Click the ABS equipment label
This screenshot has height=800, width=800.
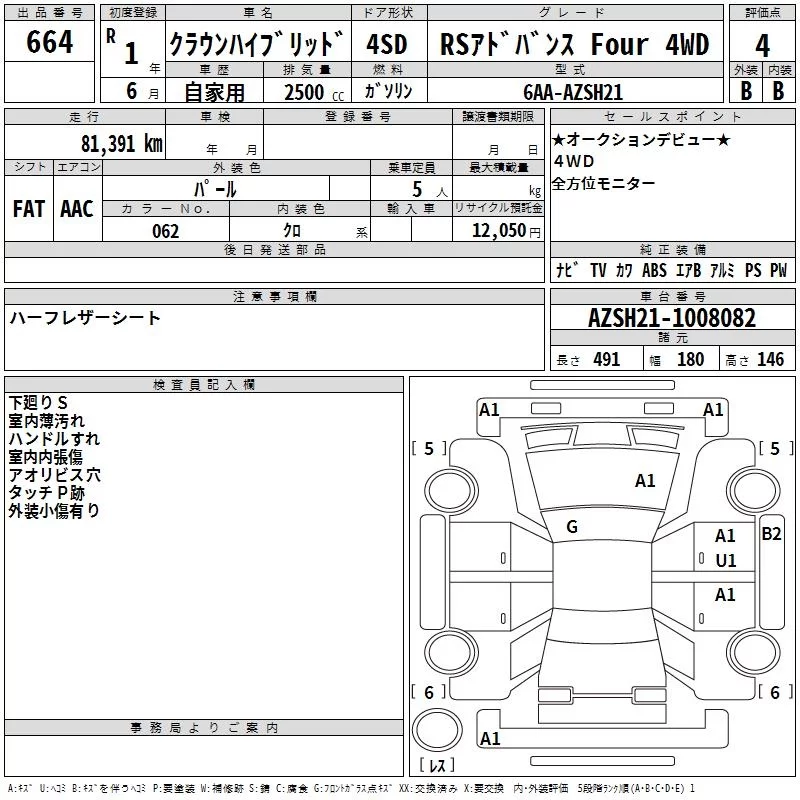pos(654,270)
